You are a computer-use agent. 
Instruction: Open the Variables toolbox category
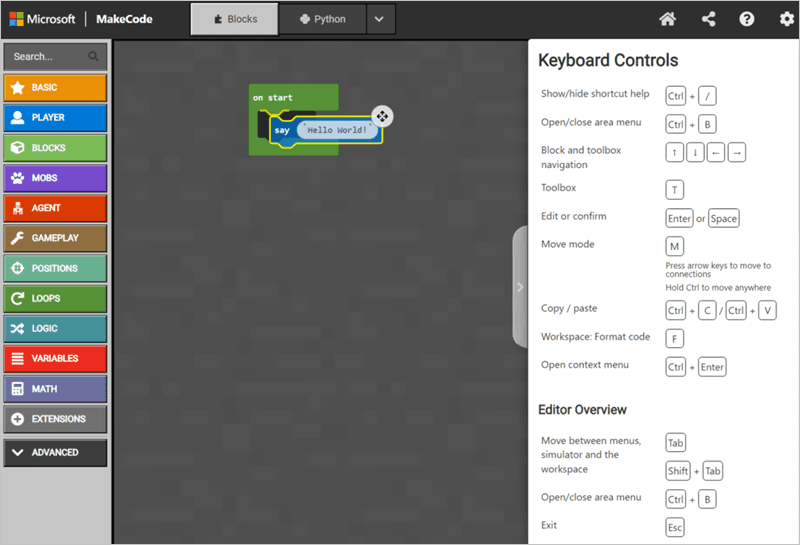55,359
